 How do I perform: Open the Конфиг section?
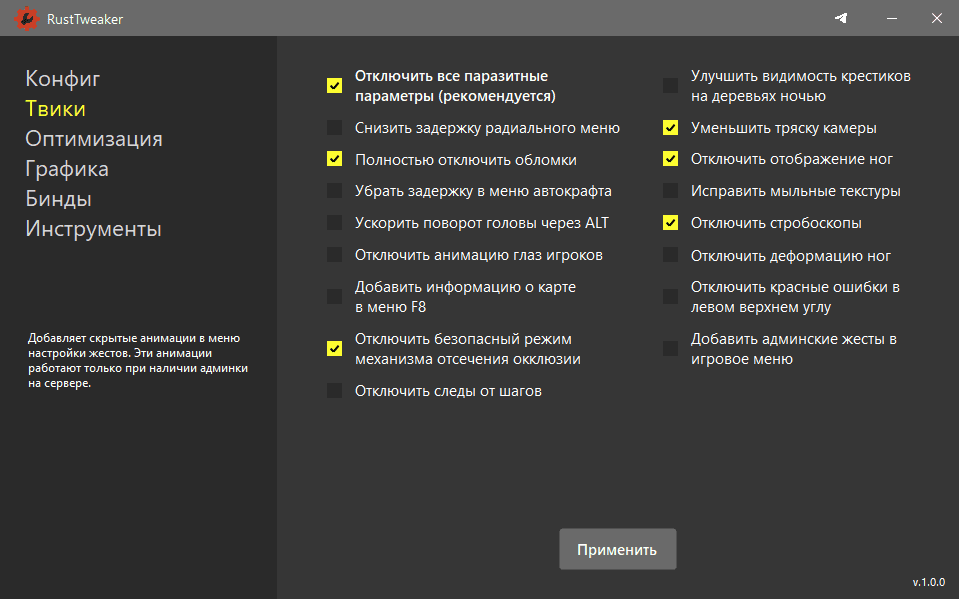point(63,79)
